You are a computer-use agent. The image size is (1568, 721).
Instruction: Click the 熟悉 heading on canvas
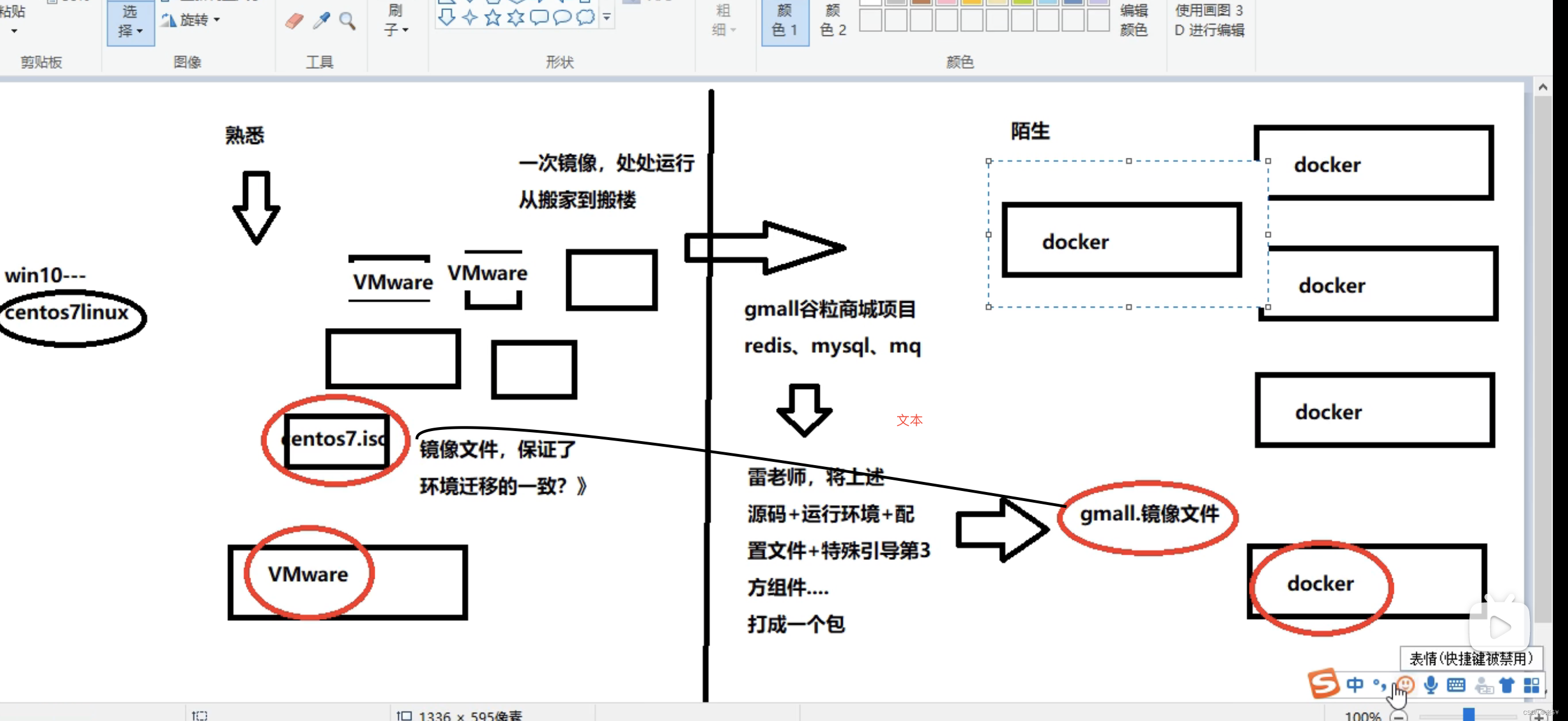pyautogui.click(x=244, y=135)
